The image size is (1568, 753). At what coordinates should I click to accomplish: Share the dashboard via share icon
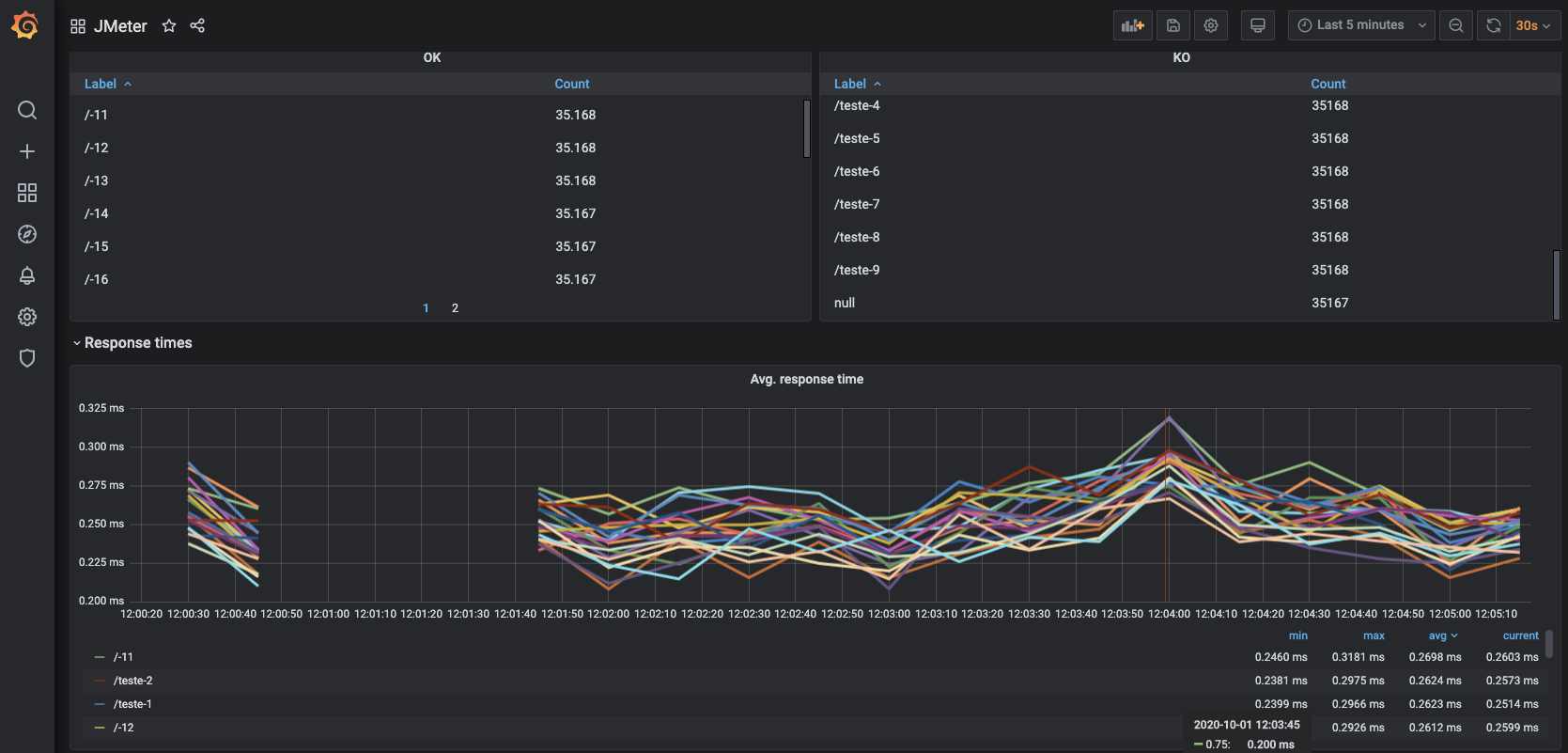tap(197, 25)
